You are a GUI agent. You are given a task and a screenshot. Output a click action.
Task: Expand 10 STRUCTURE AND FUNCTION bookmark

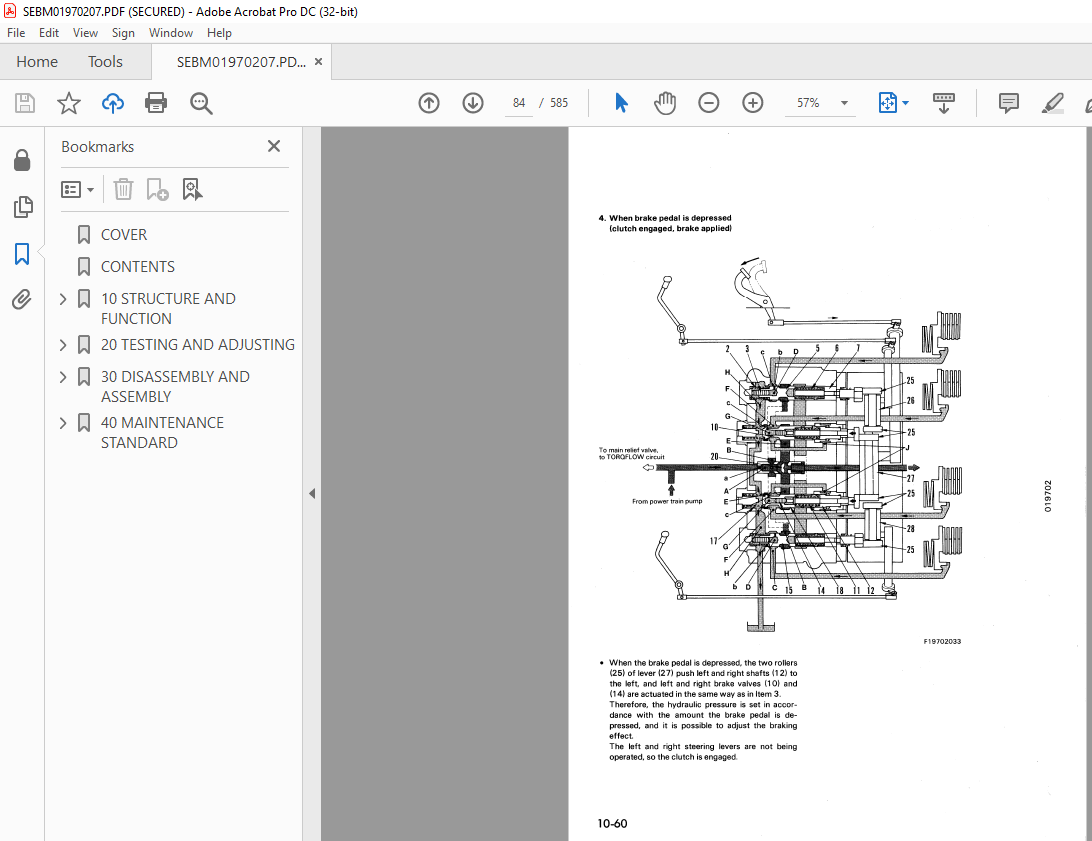pos(63,299)
